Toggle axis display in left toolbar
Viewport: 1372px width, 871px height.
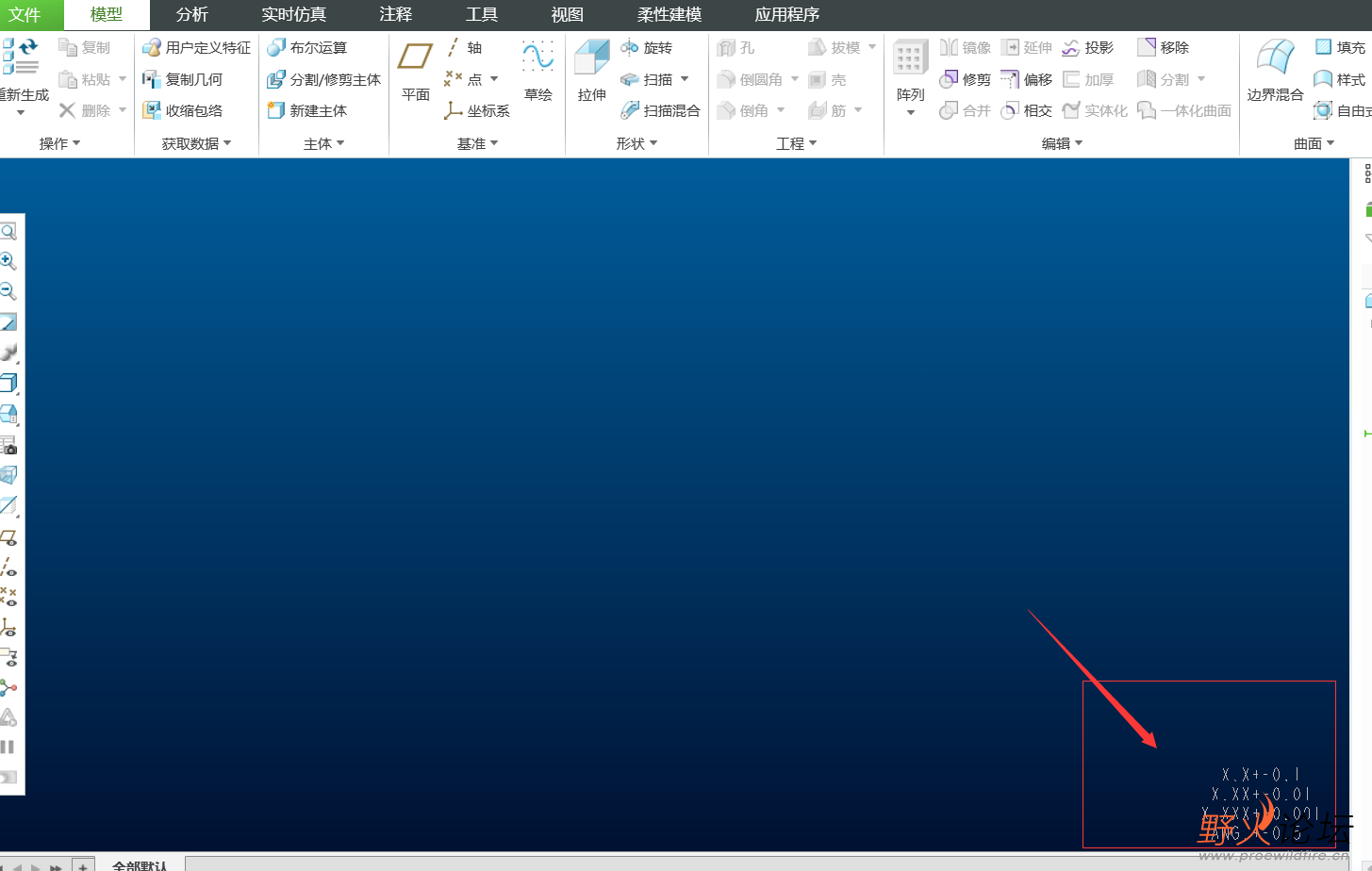pos(8,567)
